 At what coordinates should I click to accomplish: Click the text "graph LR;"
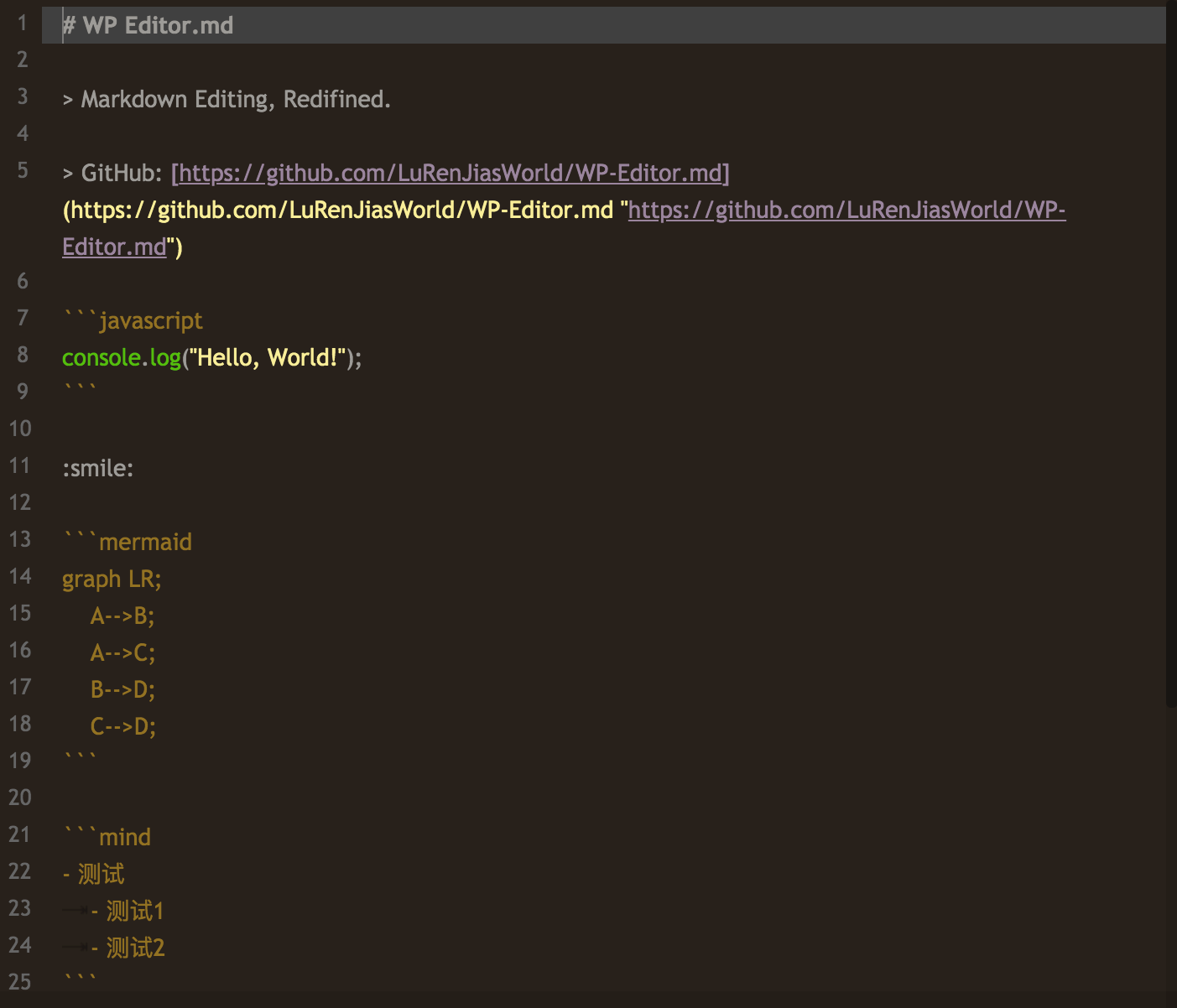[x=112, y=579]
